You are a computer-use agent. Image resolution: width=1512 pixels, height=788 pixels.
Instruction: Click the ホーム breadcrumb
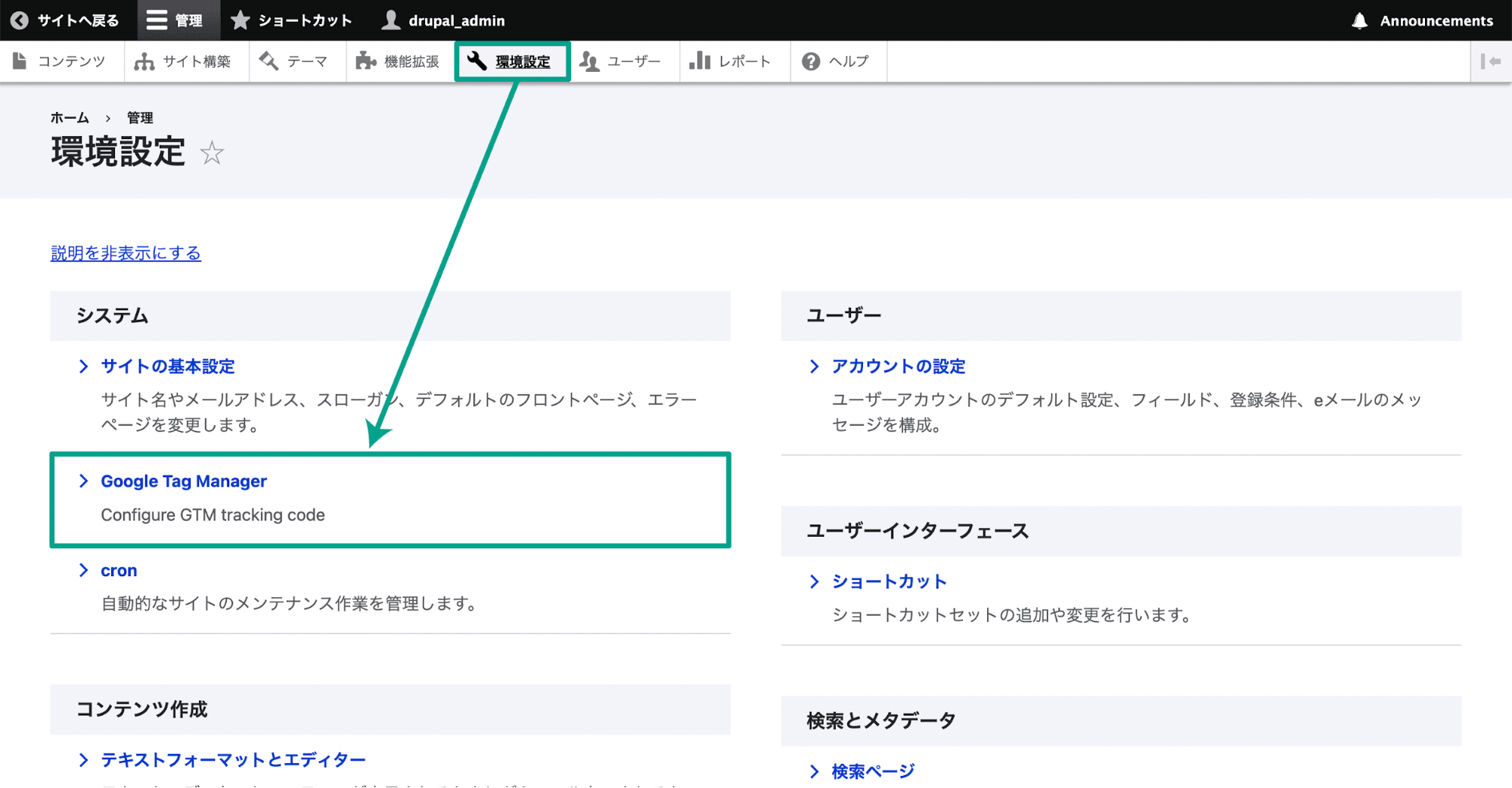[70, 118]
